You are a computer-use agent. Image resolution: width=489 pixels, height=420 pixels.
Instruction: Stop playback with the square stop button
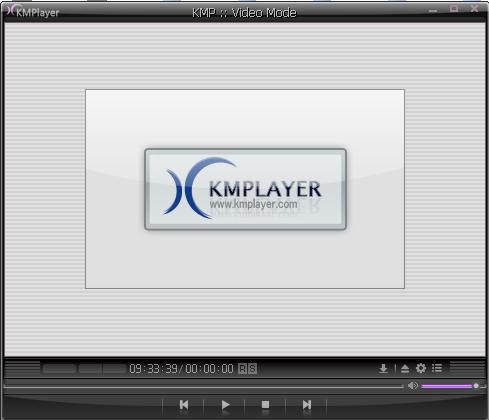pos(265,405)
